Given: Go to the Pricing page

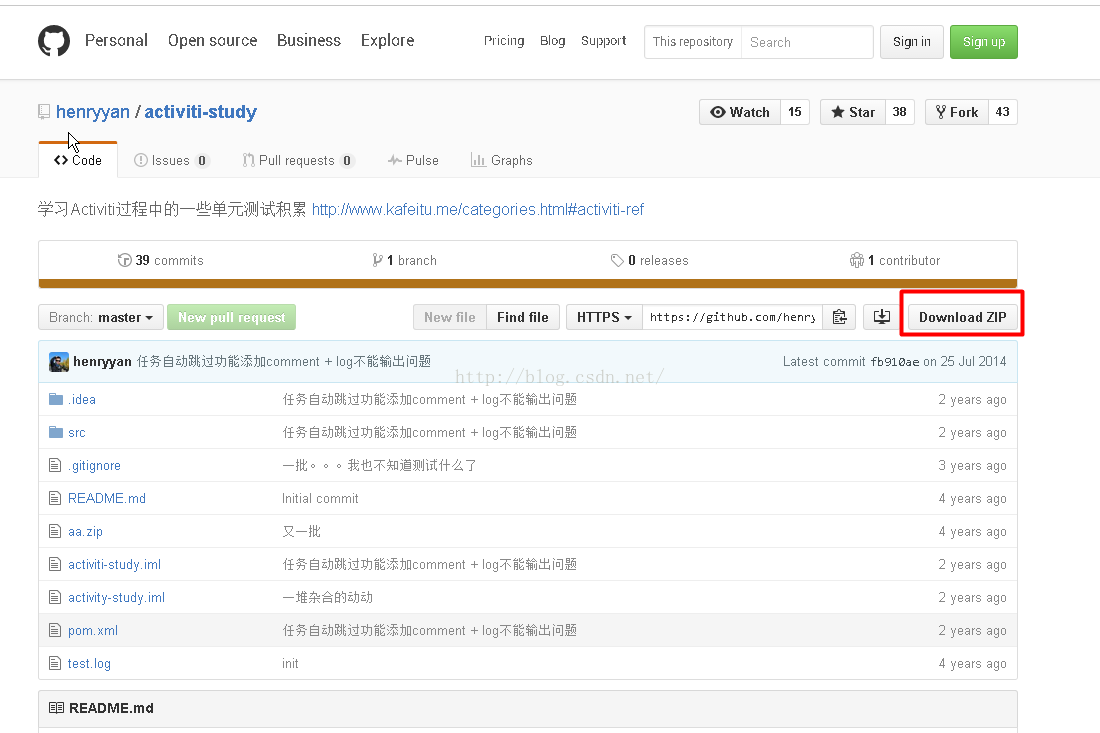Looking at the screenshot, I should point(504,41).
